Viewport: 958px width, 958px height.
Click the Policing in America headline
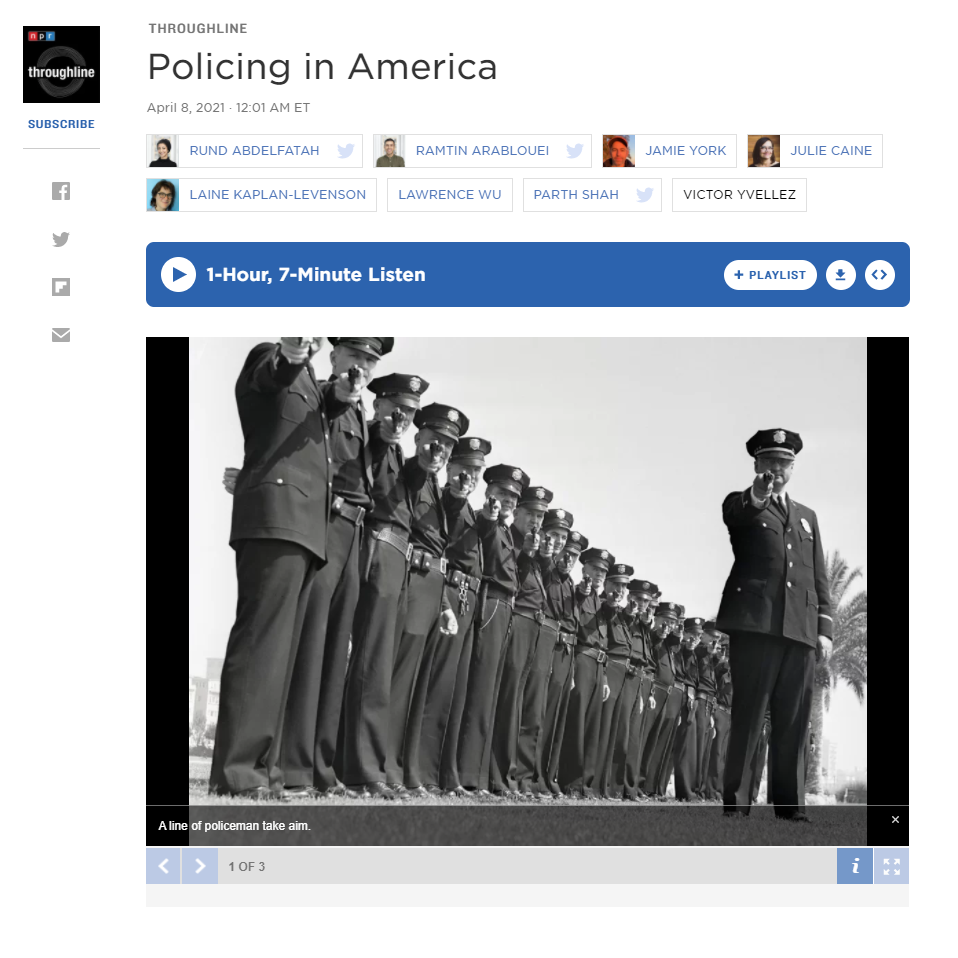[323, 67]
